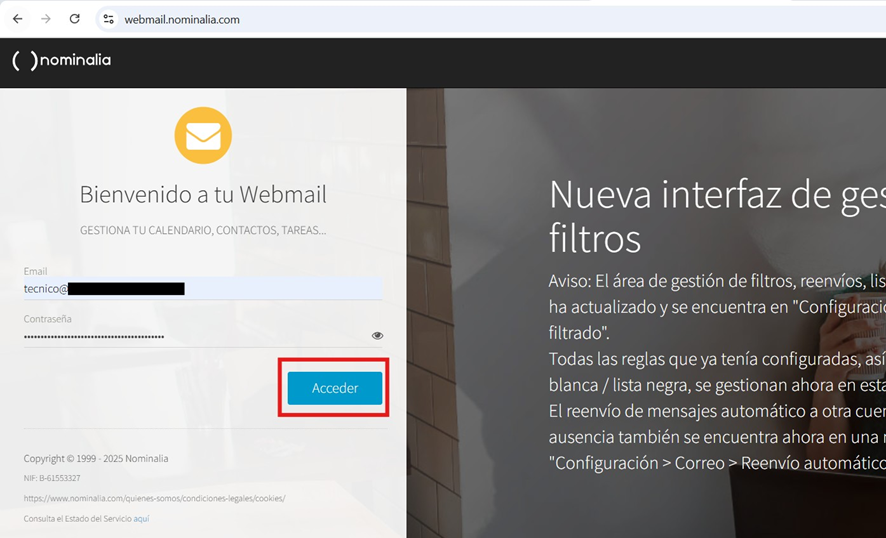Screen dimensions: 886x538
Task: Click the browser forward arrow
Action: tap(46, 19)
